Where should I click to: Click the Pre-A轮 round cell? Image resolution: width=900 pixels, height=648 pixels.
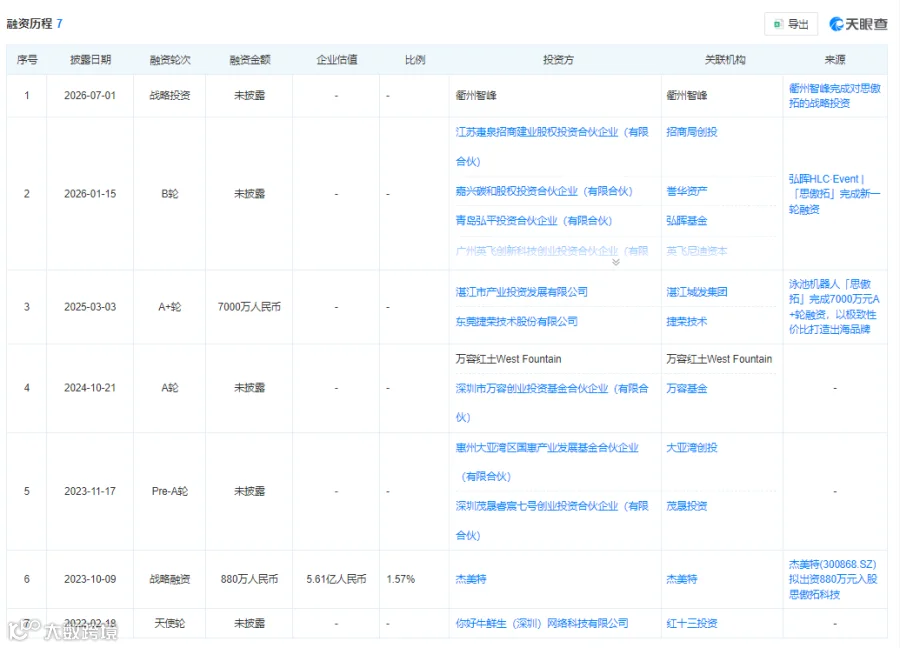170,491
